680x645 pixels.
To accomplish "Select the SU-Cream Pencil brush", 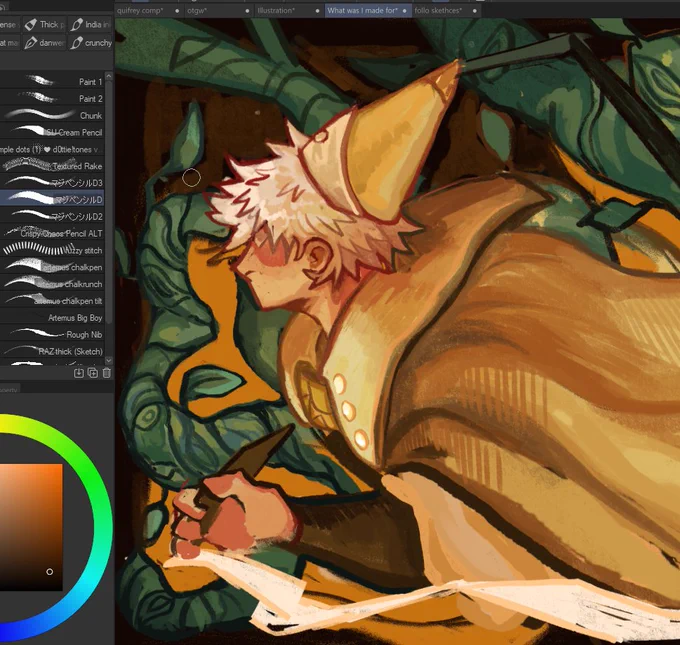I will [x=52, y=132].
